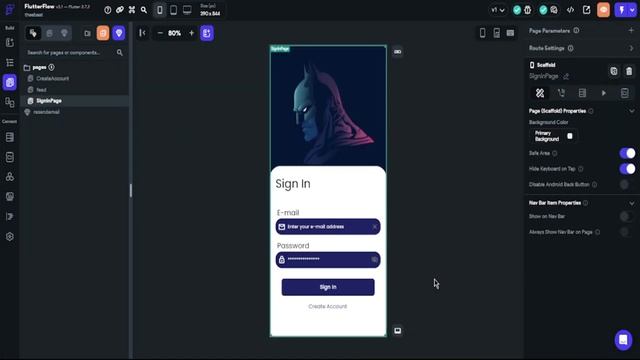Focus the search pages or components field

[75, 53]
